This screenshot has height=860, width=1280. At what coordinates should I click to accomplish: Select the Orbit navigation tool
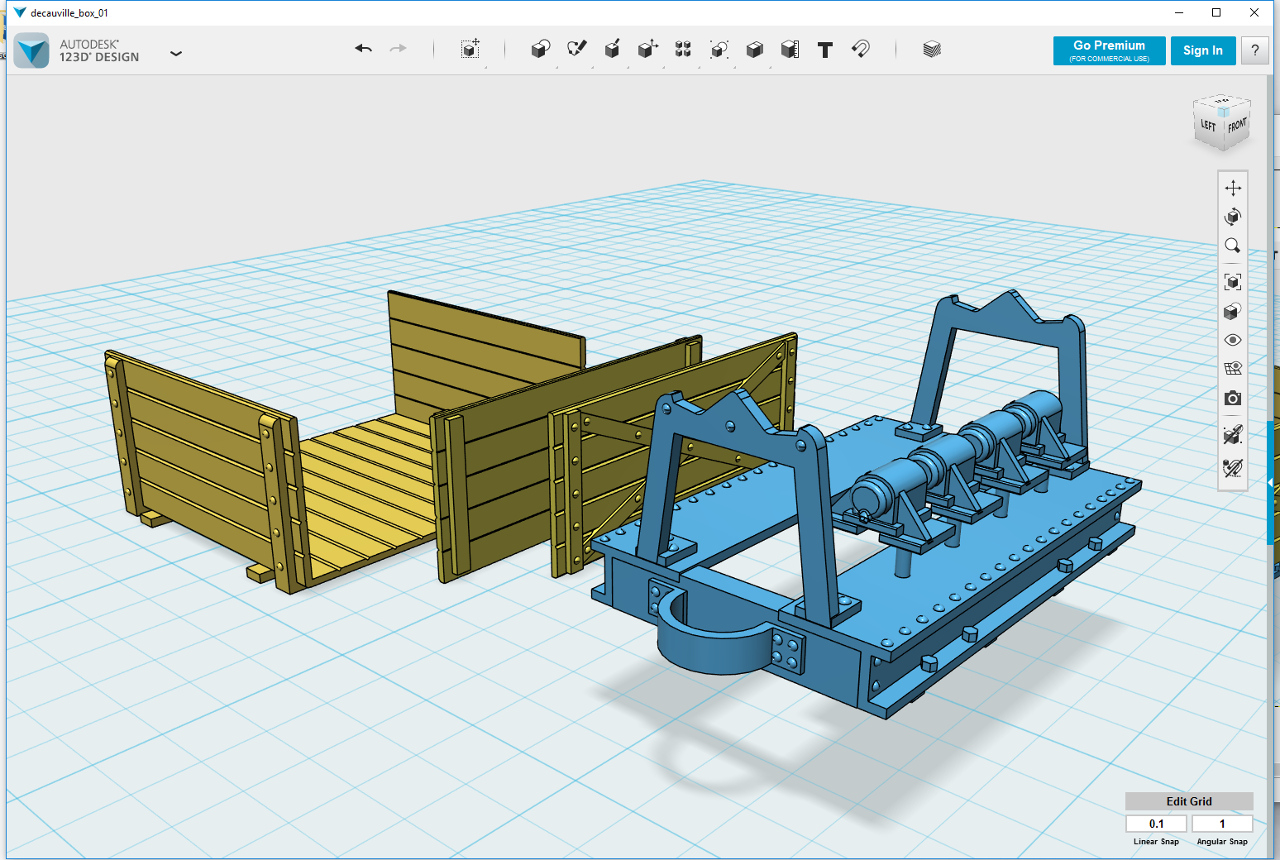[1233, 217]
